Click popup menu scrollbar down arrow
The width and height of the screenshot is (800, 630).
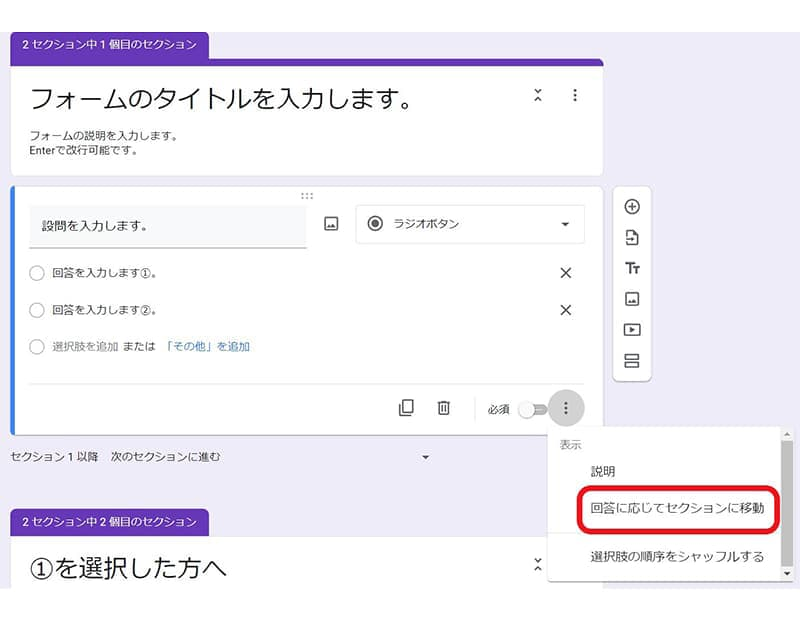[787, 573]
